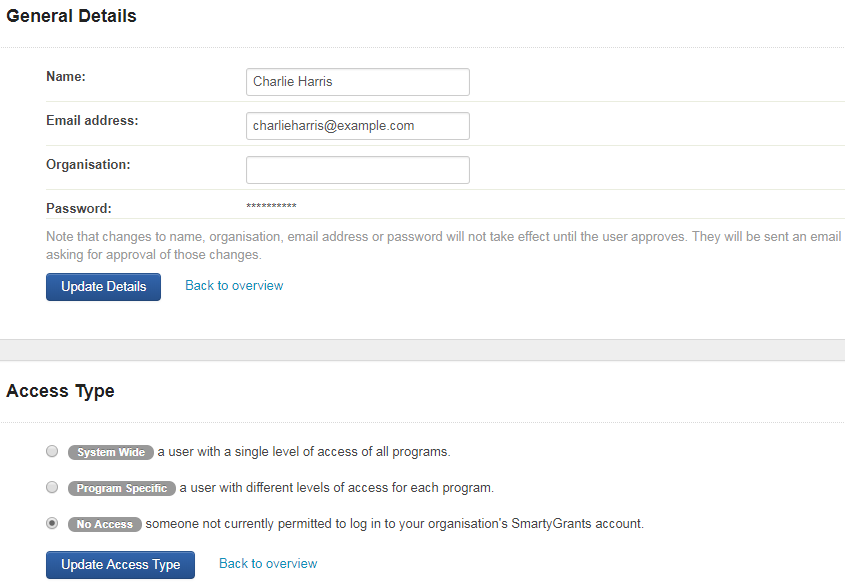Click the empty Organisation field
This screenshot has height=585, width=845.
357,170
